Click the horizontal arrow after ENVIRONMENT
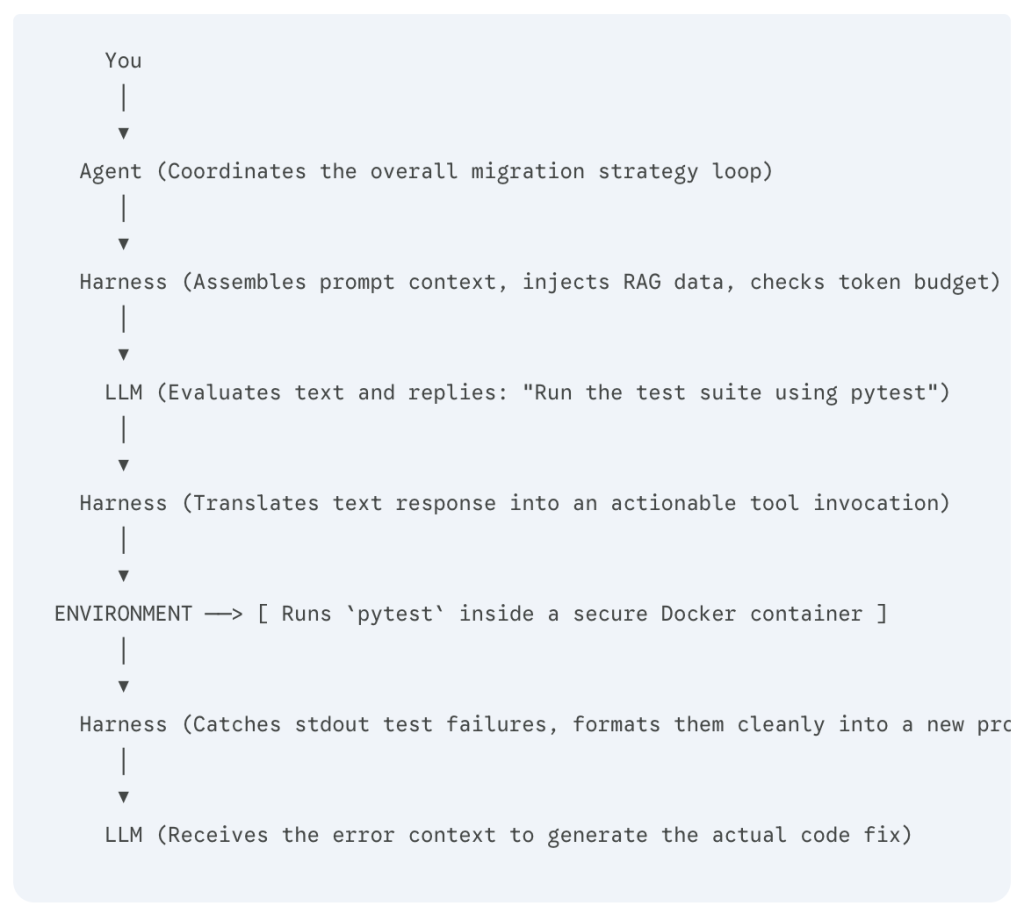Viewport: 1024px width, 913px height. tap(224, 614)
